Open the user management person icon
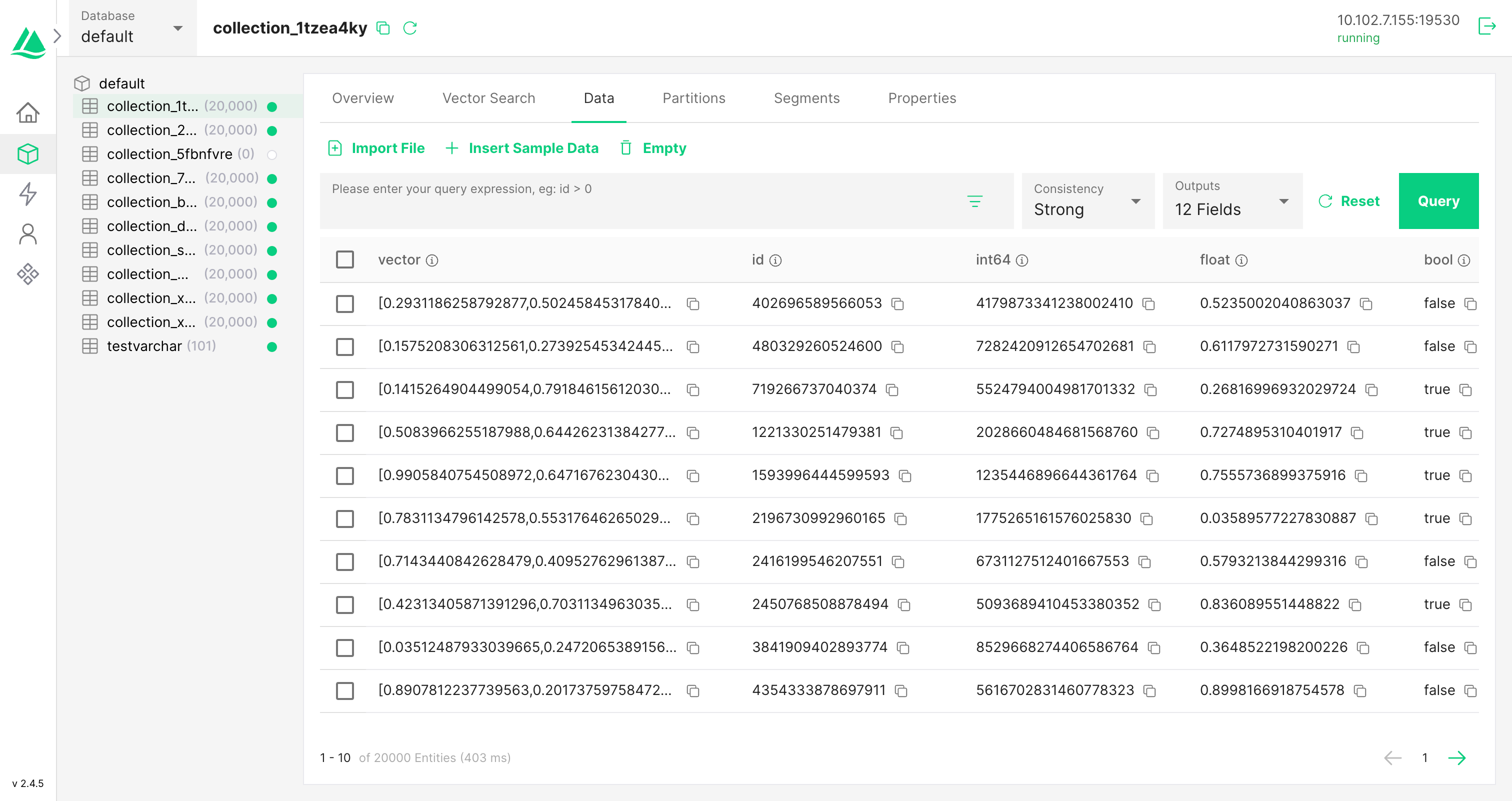 (x=27, y=233)
